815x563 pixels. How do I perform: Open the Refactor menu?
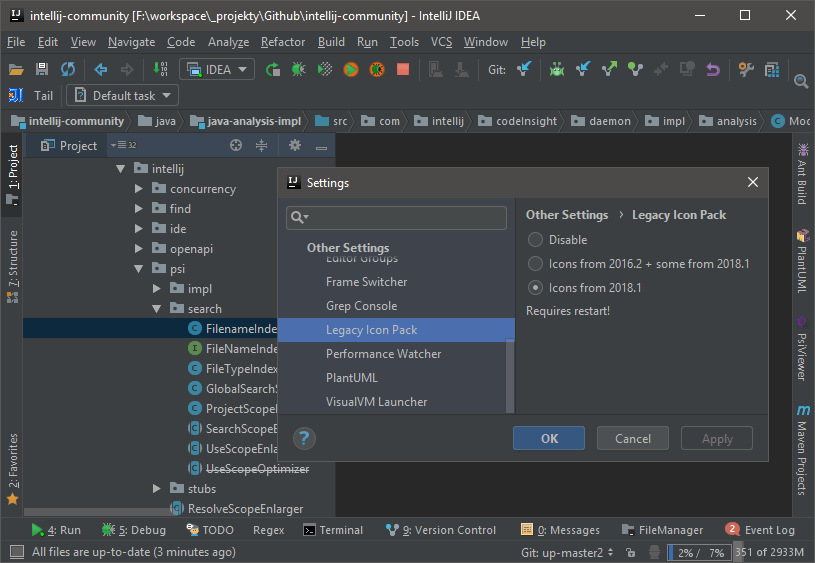pos(283,42)
